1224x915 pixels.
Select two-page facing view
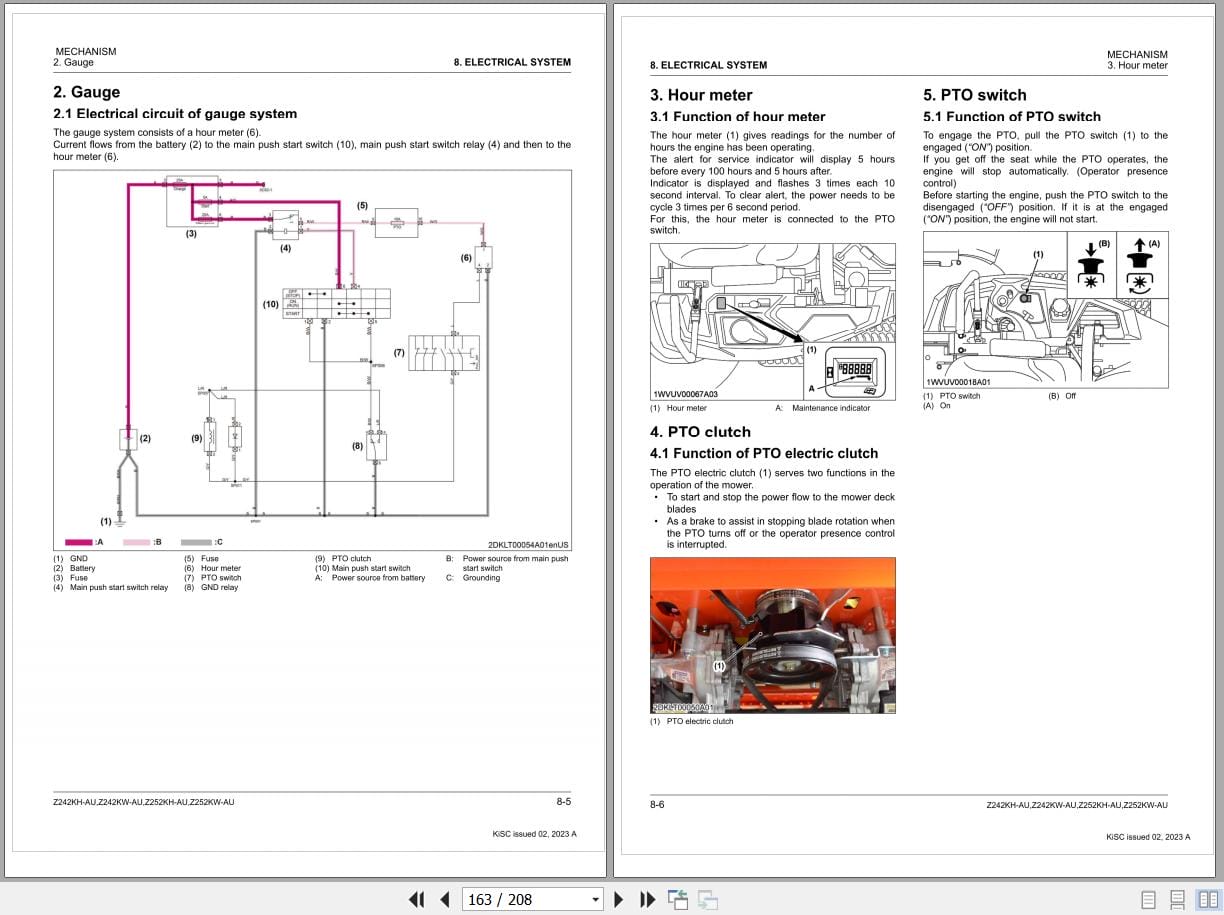coord(1208,899)
